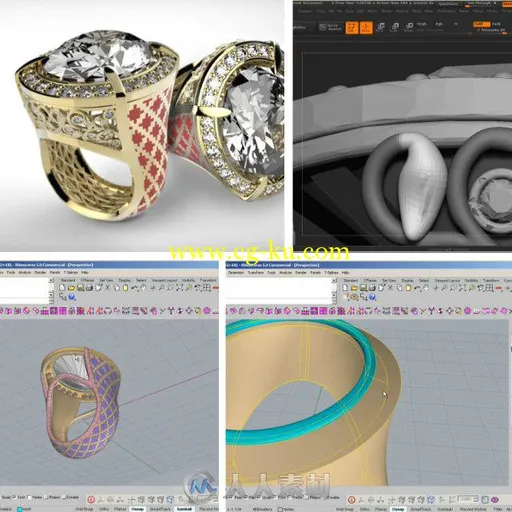
Task: Click Copy icon in left Rhino window
Action: click(x=117, y=288)
